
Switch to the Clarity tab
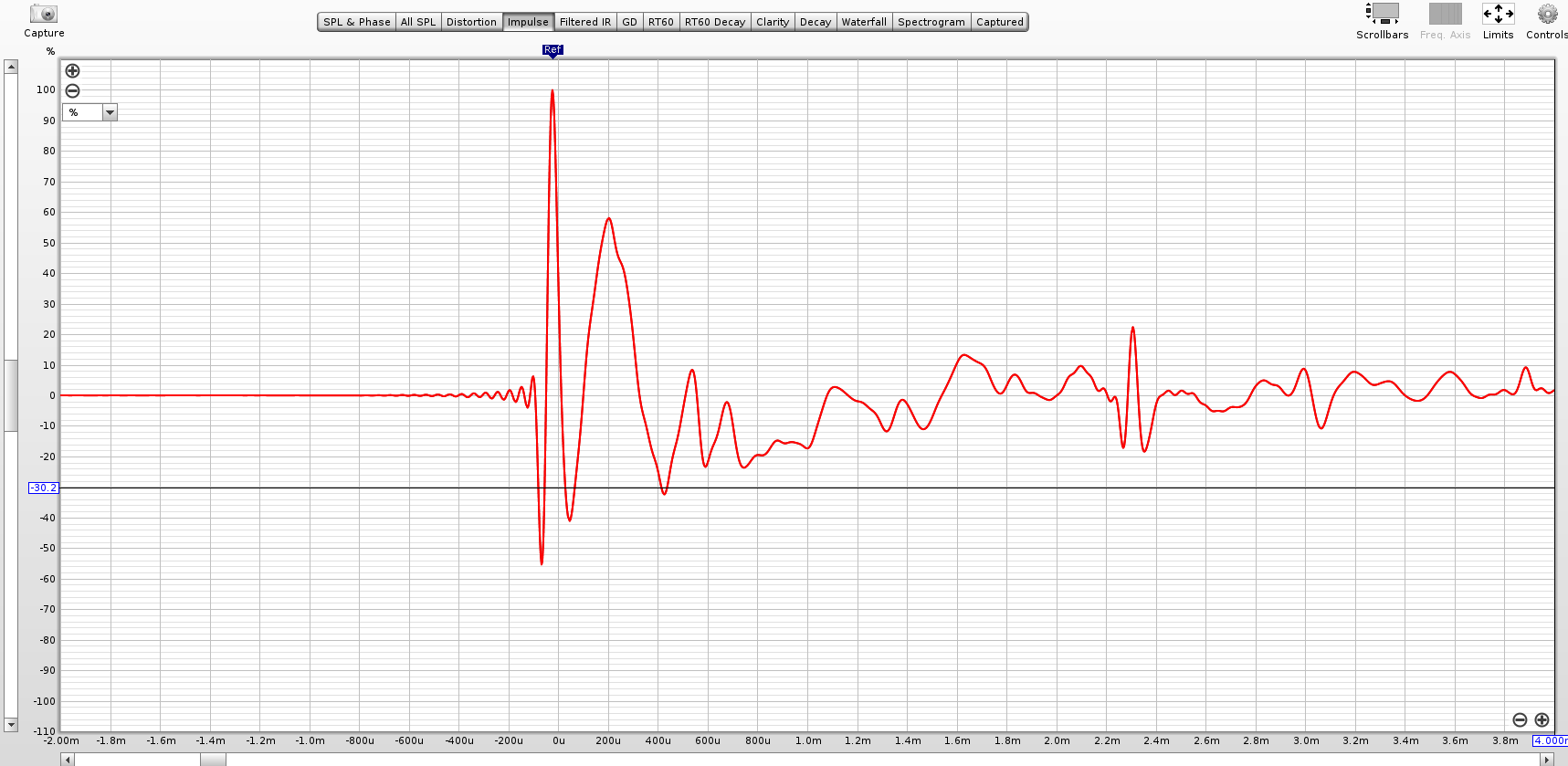[773, 22]
